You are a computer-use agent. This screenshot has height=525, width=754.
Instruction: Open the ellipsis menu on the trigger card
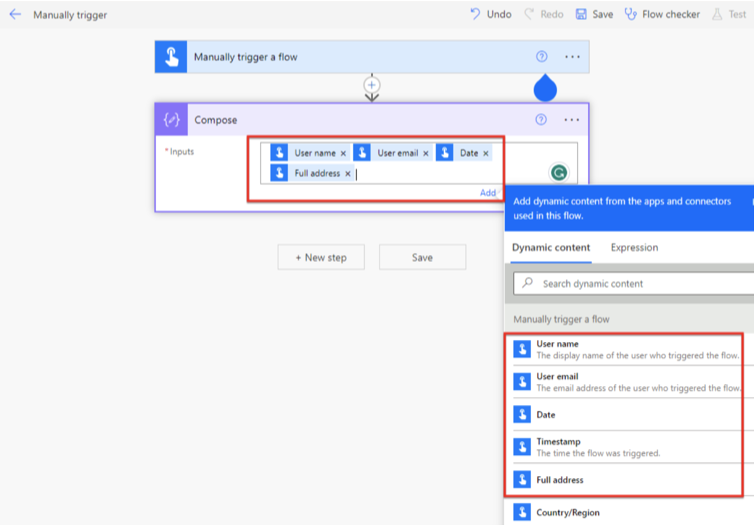point(572,57)
